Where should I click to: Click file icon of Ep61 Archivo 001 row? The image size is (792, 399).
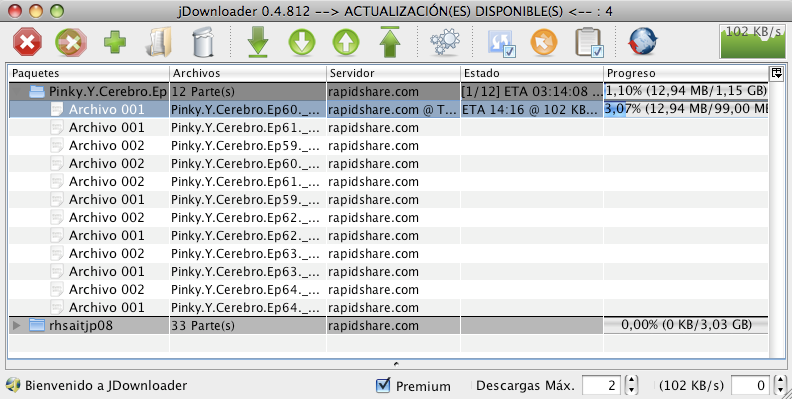coord(57,127)
